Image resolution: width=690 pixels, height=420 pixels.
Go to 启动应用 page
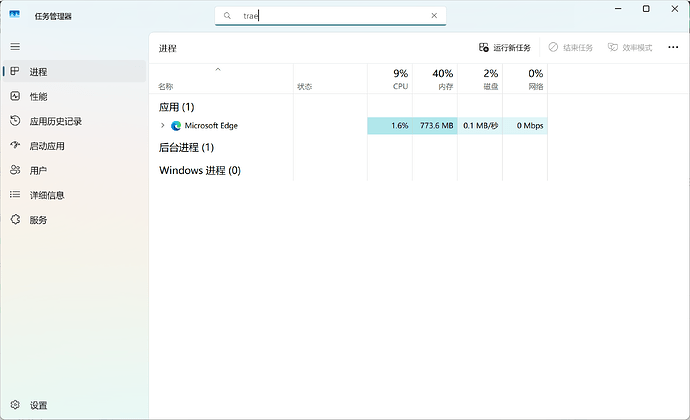(74, 146)
